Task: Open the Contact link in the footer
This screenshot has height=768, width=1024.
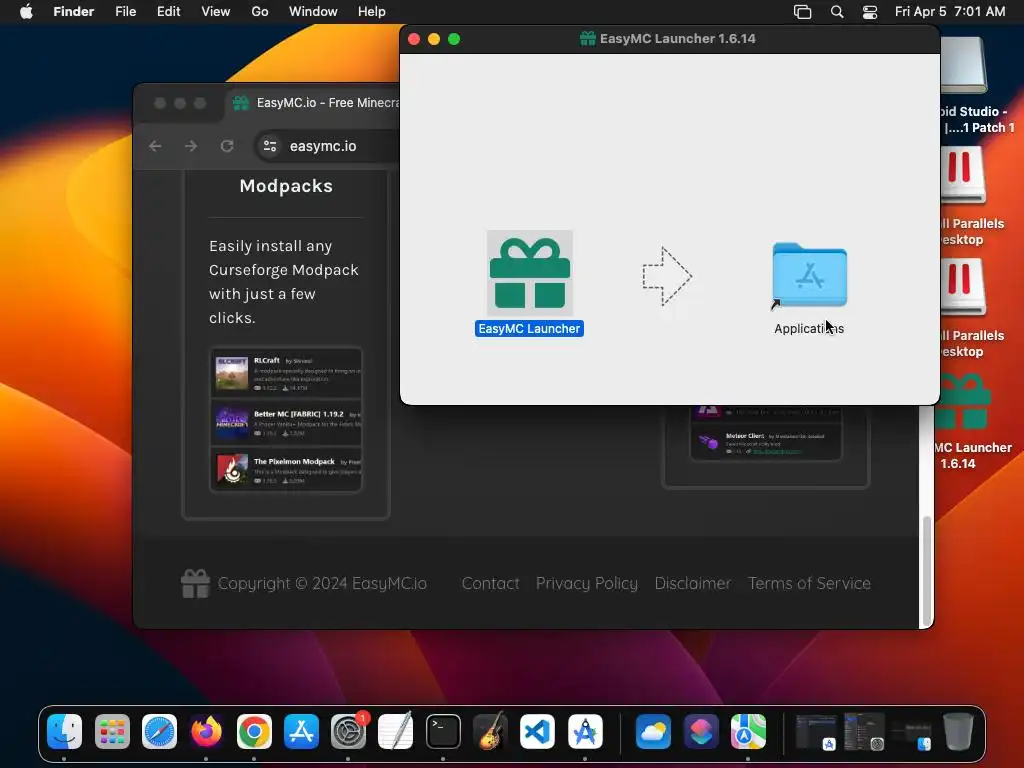Action: point(490,583)
